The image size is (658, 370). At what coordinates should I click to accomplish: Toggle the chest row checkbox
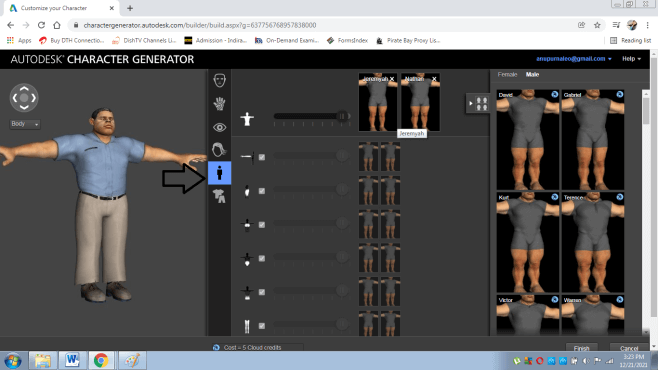[x=261, y=225]
